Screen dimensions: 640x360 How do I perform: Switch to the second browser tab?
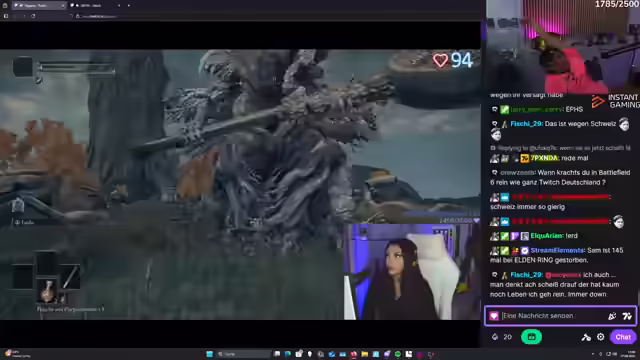coord(93,5)
